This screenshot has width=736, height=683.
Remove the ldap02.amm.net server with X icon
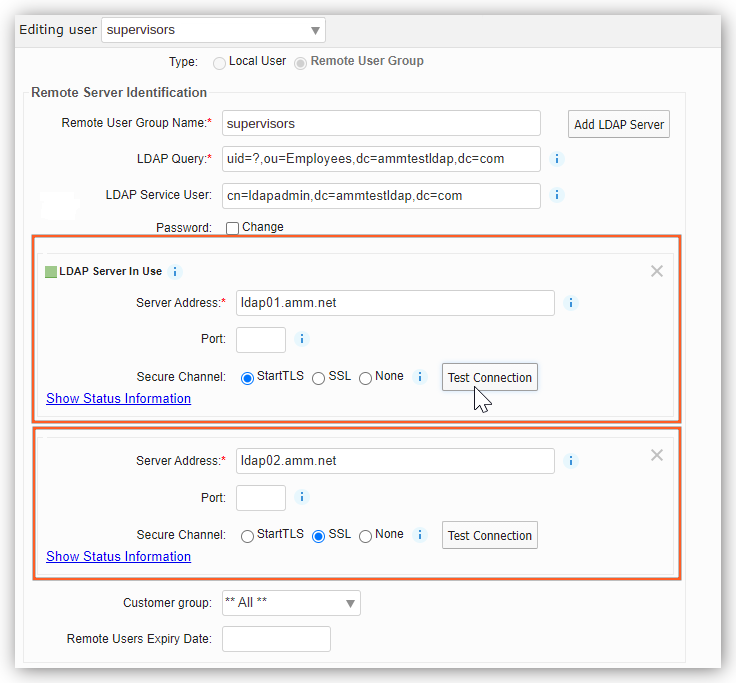point(657,455)
